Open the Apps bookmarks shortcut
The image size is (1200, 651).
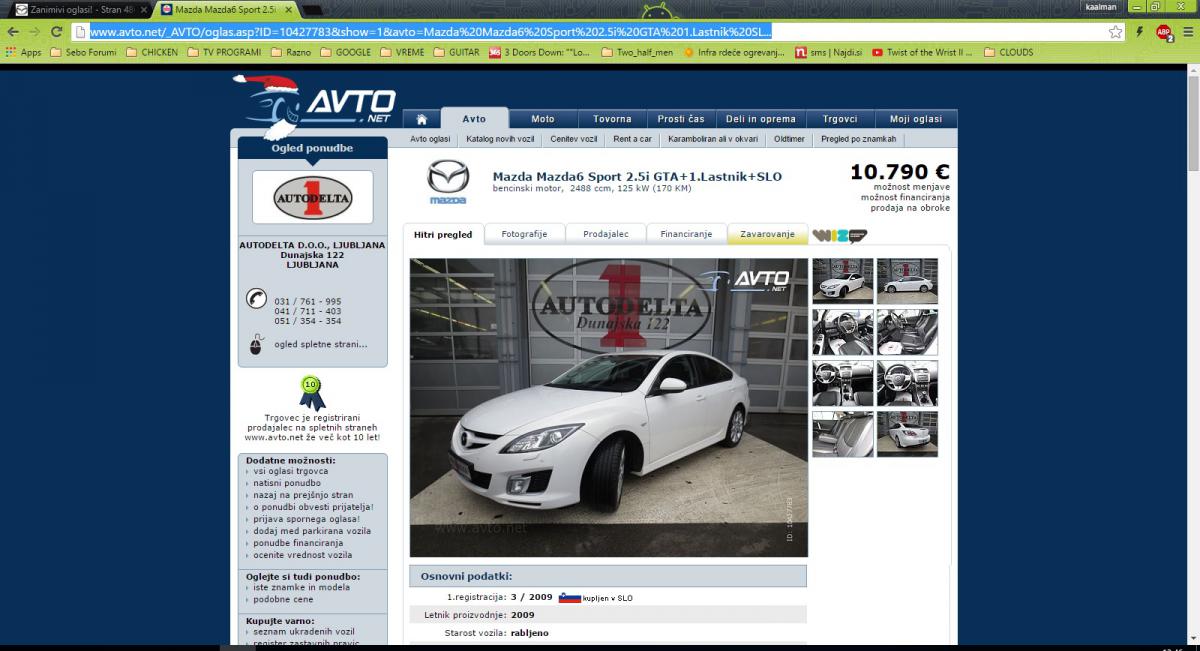(x=23, y=52)
